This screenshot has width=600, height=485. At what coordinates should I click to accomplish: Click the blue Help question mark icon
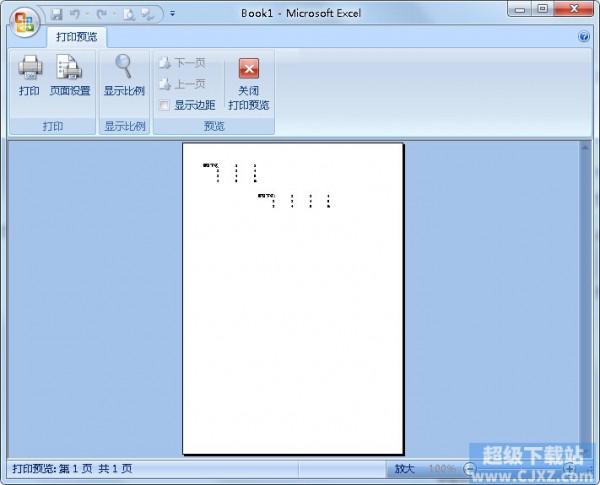[584, 37]
